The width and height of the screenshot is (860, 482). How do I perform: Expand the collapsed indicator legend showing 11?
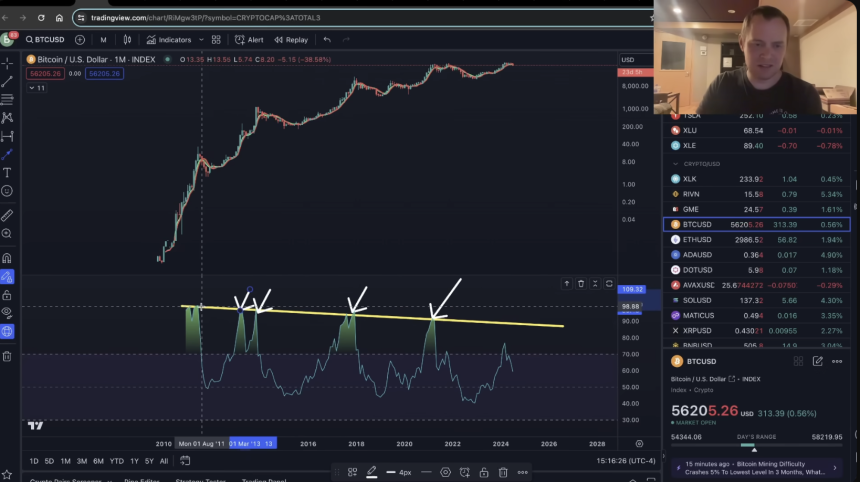coord(36,88)
